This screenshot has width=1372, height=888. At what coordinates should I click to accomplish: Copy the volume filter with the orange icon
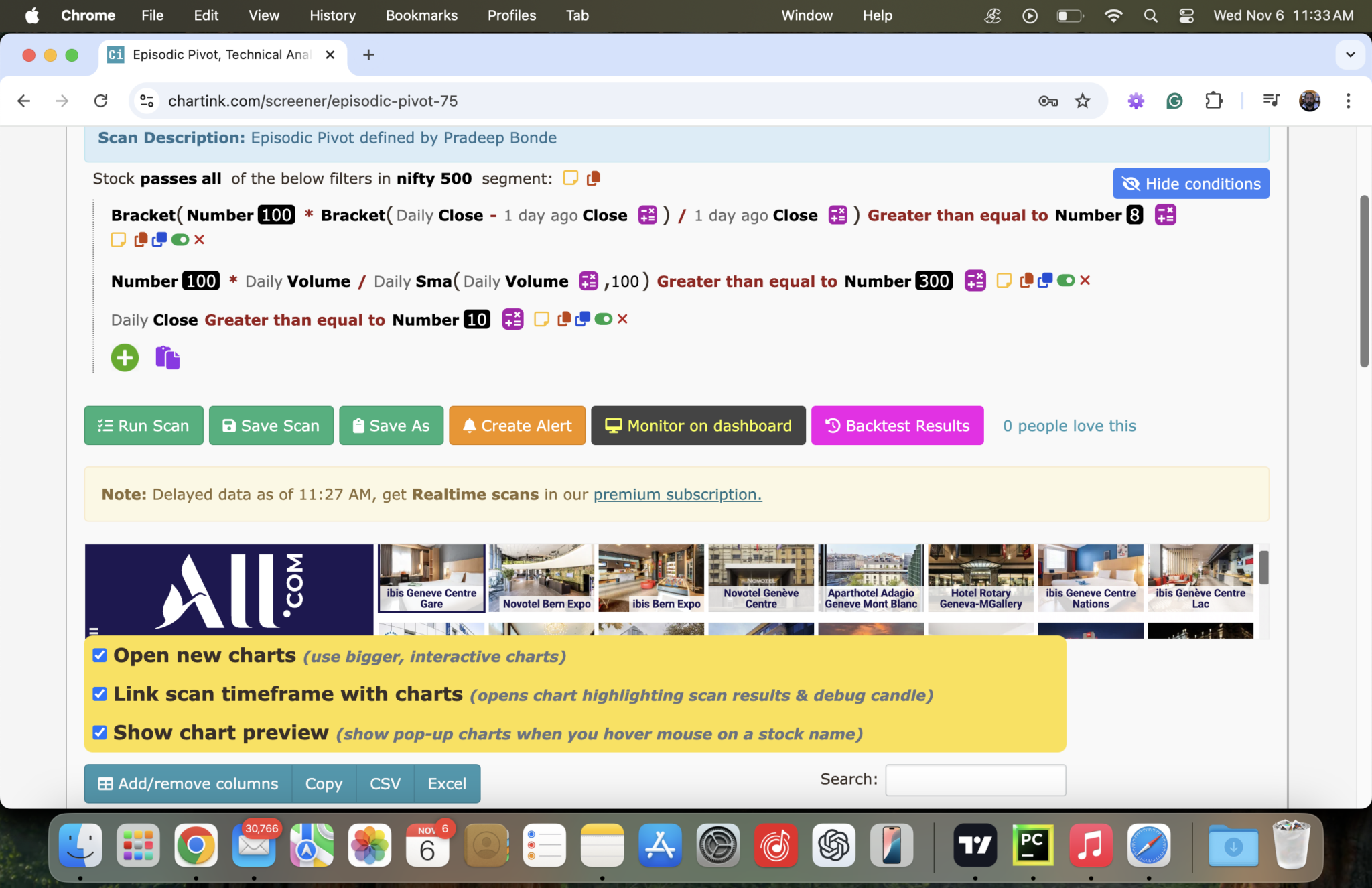[x=1026, y=280]
